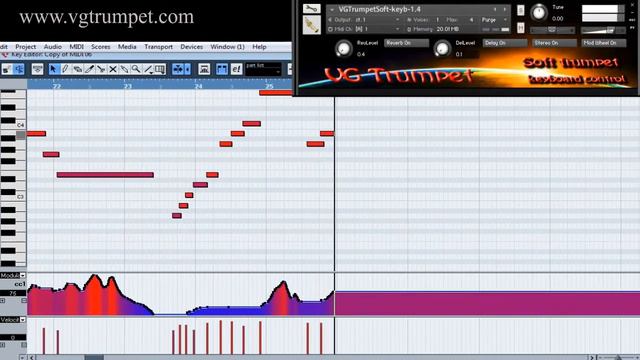This screenshot has width=640, height=360.
Task: Click the long red note in bar 22
Action: point(105,175)
